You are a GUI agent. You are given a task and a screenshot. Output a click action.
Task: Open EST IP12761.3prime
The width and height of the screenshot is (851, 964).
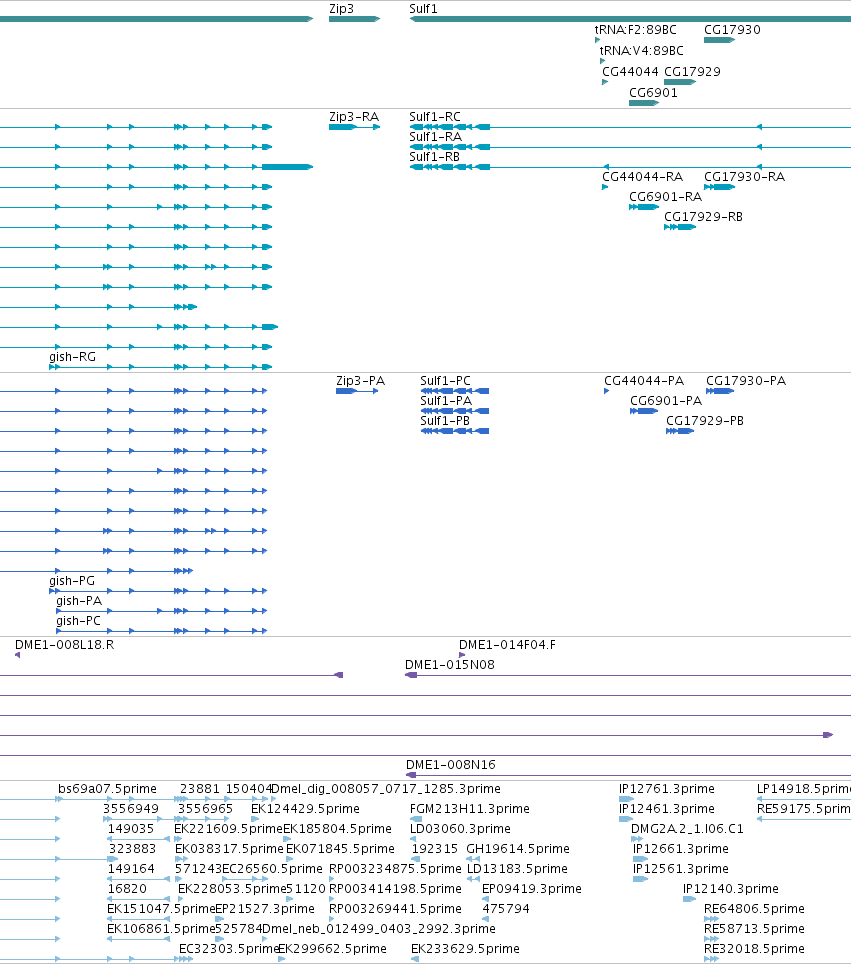667,789
